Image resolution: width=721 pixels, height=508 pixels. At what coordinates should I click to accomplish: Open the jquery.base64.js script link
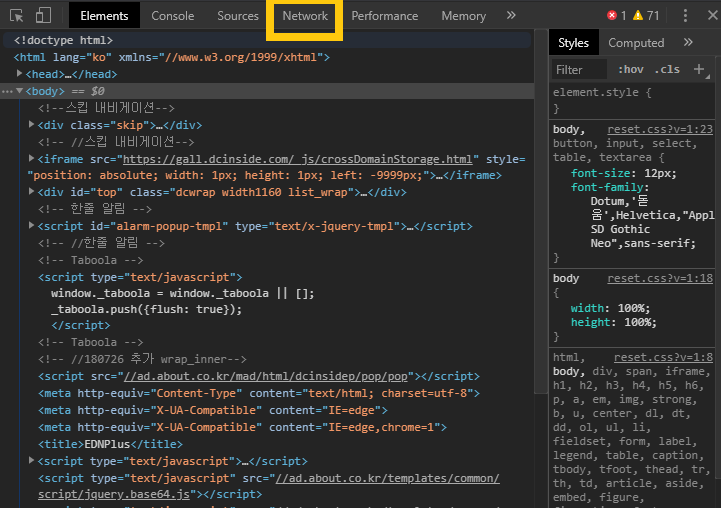coord(269,486)
